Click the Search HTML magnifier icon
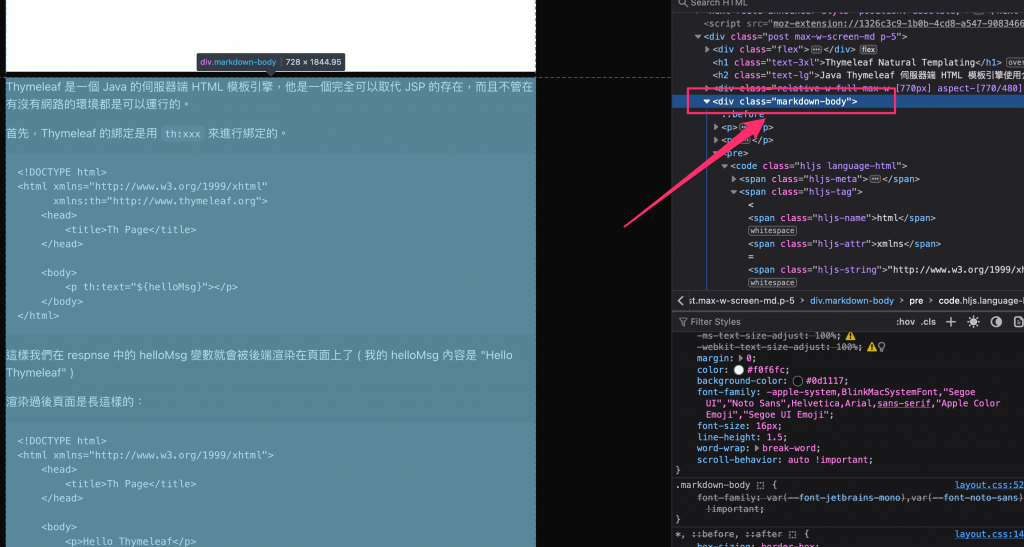This screenshot has height=547, width=1024. (682, 3)
